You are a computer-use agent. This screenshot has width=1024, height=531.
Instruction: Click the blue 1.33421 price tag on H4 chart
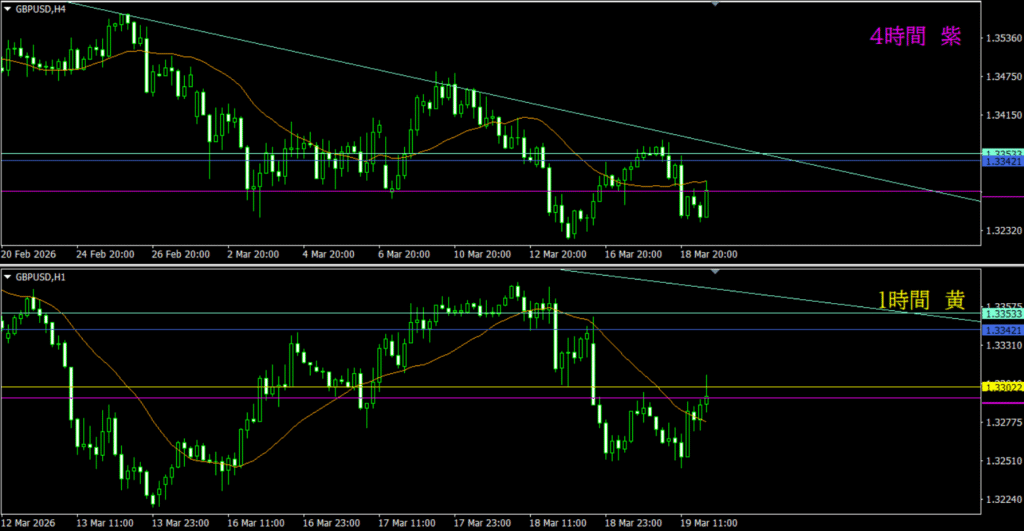[1002, 161]
